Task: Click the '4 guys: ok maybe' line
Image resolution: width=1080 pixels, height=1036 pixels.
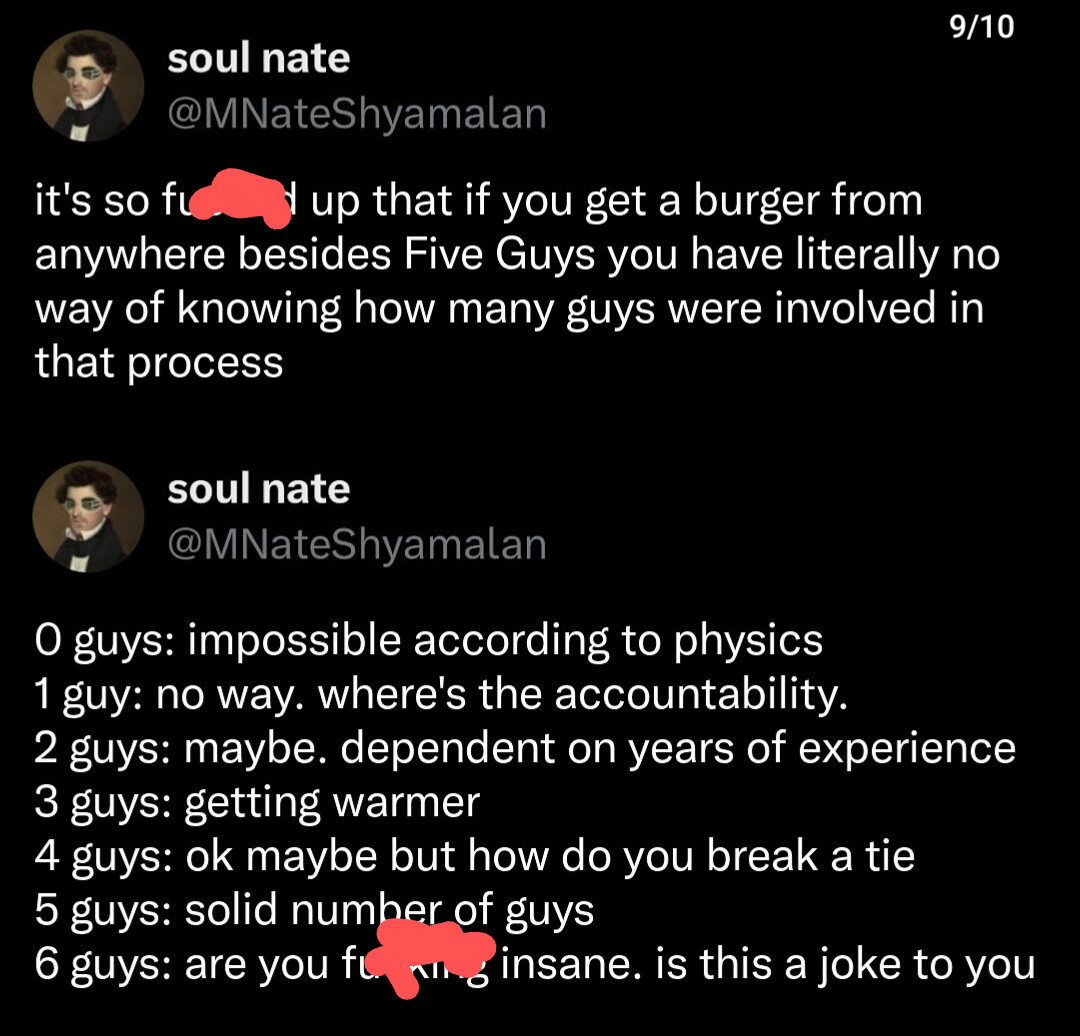Action: click(x=475, y=856)
